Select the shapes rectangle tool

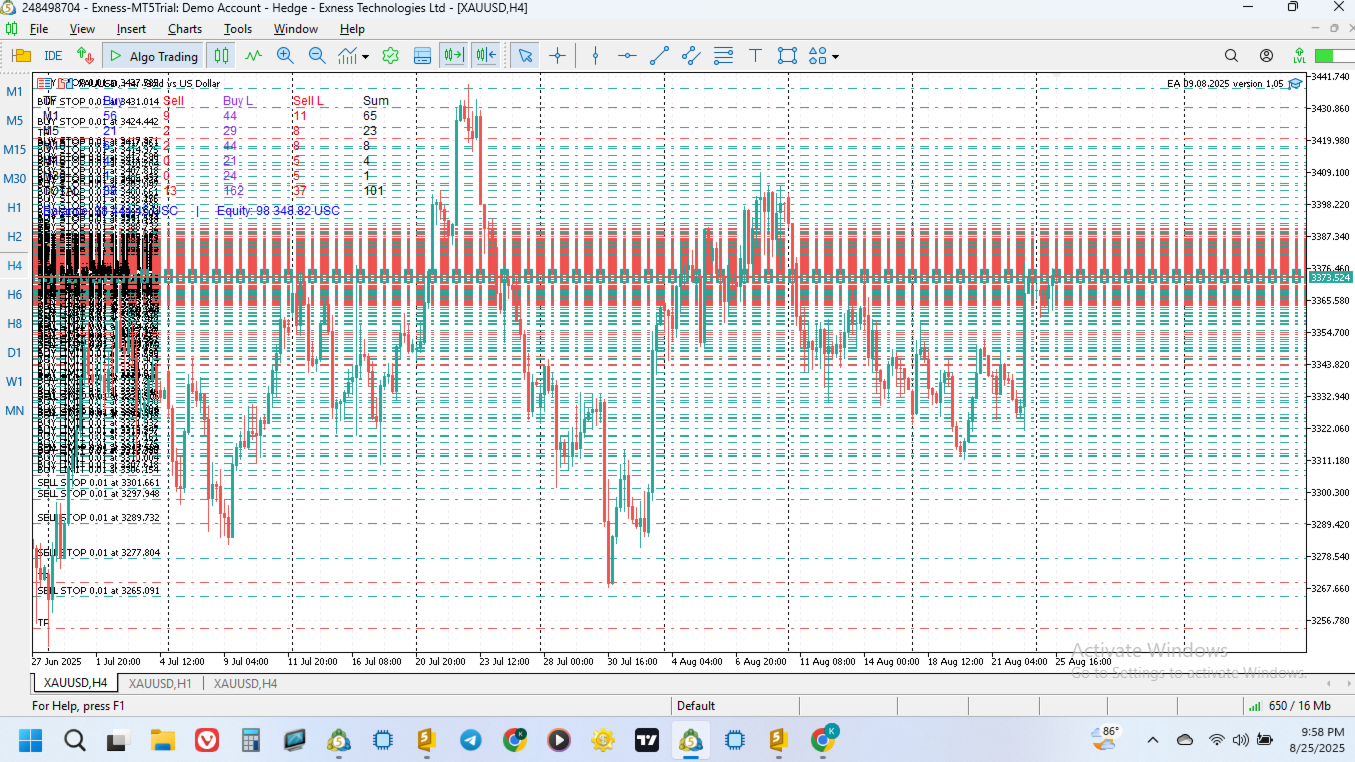click(x=787, y=56)
